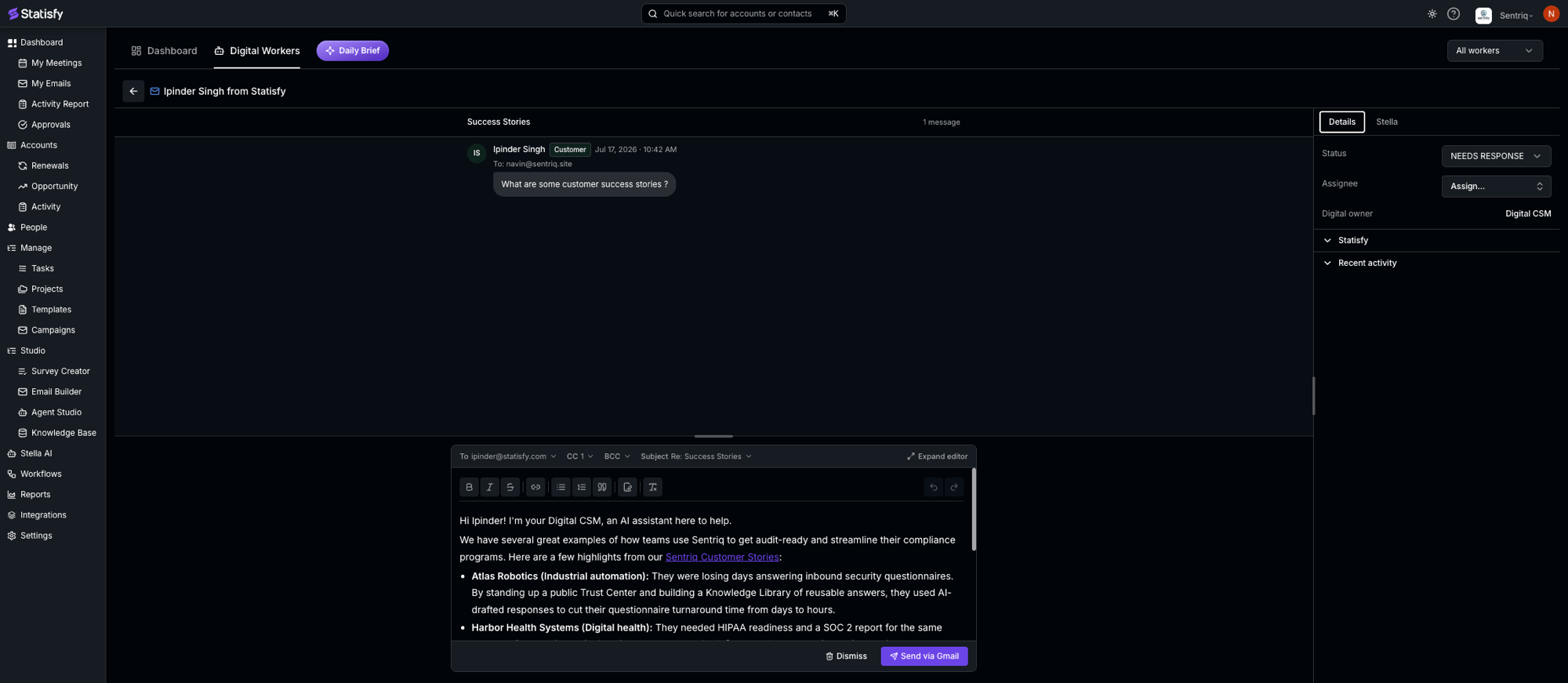
Task: Toggle bold formatting in the editor
Action: [x=469, y=487]
